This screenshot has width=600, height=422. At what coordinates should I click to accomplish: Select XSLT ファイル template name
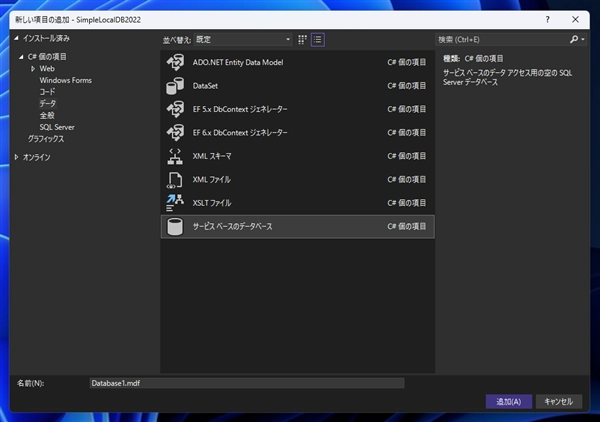click(x=212, y=203)
